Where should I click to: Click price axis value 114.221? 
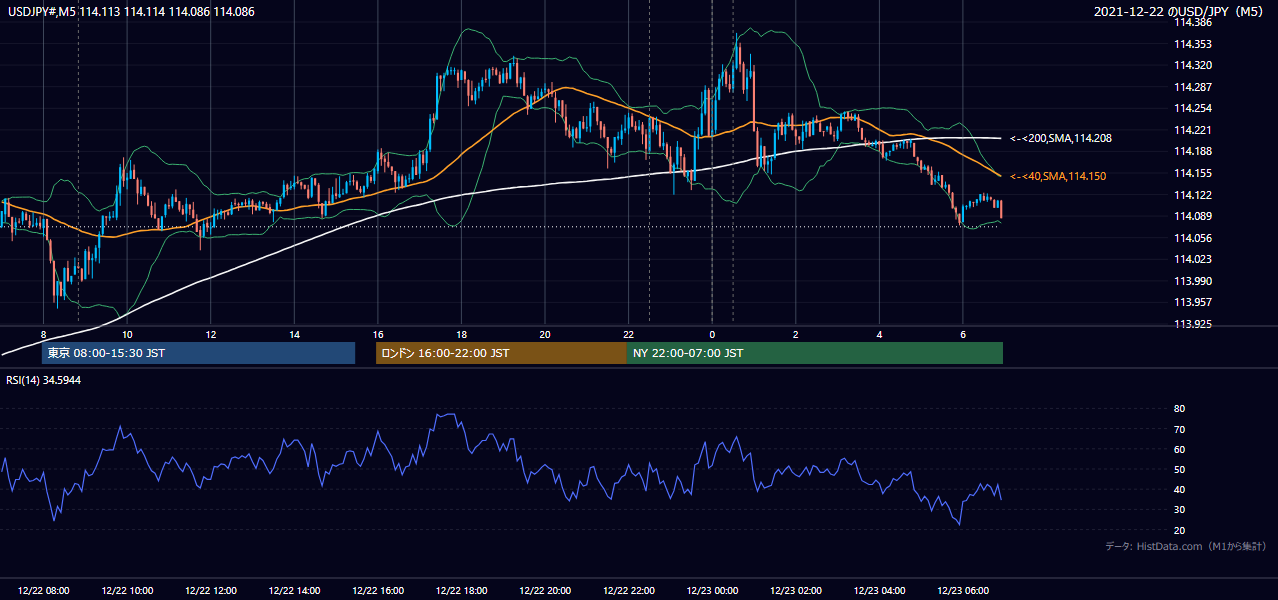(1193, 130)
